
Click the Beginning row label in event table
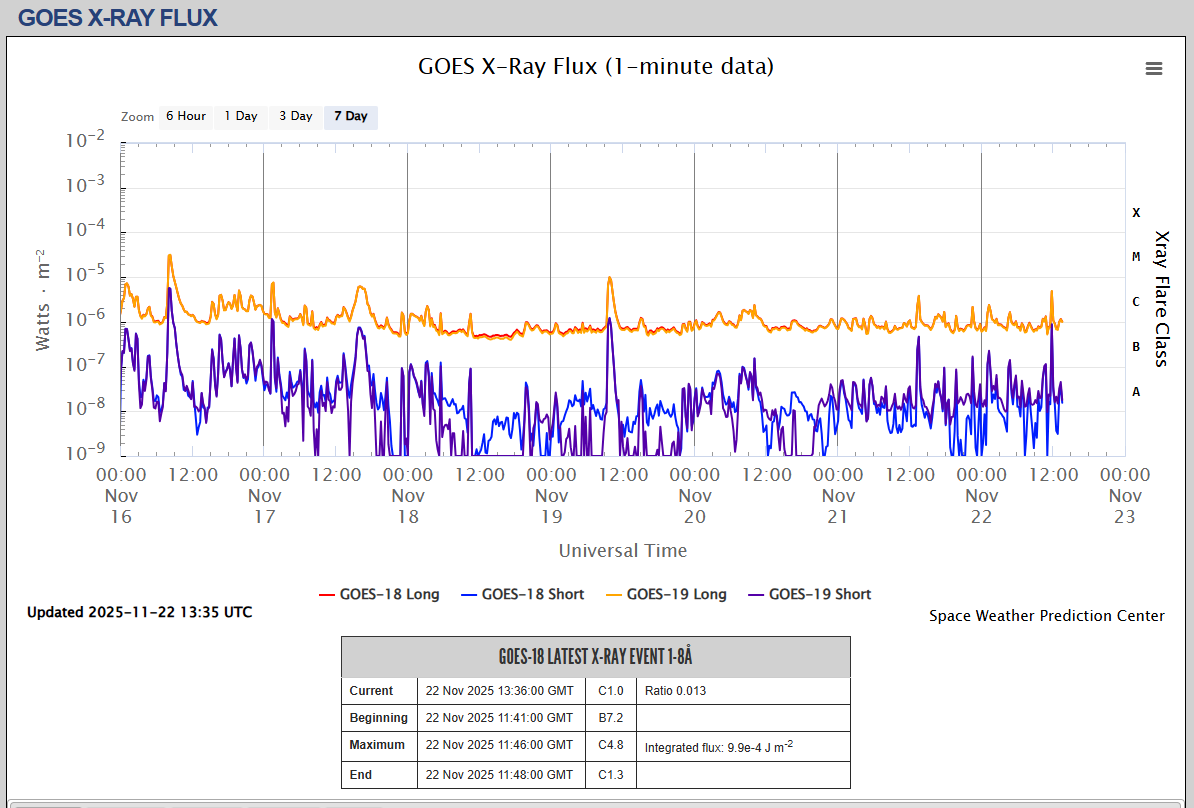[x=378, y=718]
